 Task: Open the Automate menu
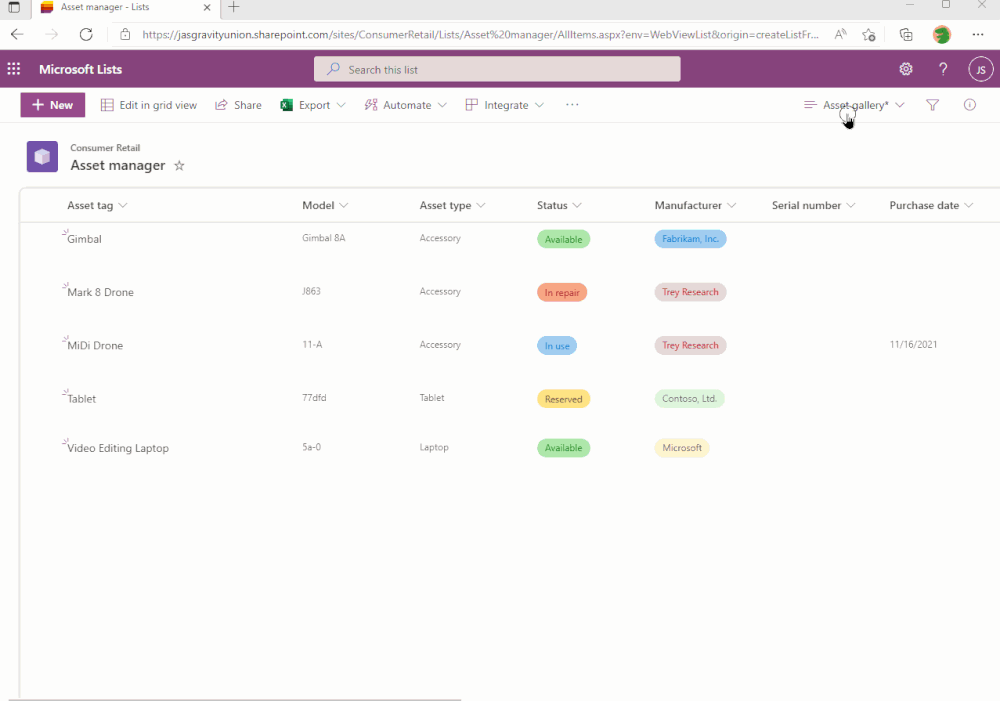click(405, 104)
